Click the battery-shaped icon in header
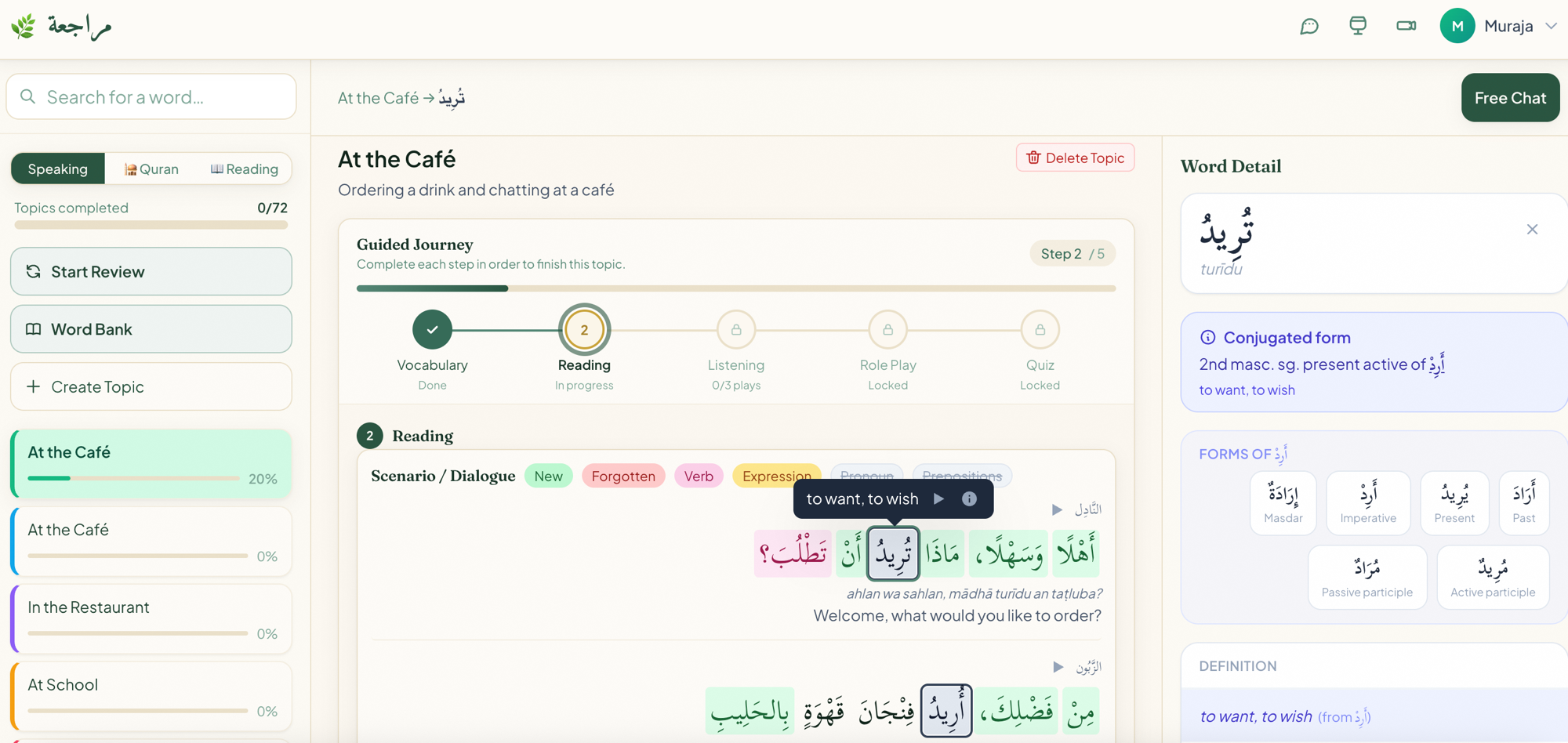 point(1406,26)
